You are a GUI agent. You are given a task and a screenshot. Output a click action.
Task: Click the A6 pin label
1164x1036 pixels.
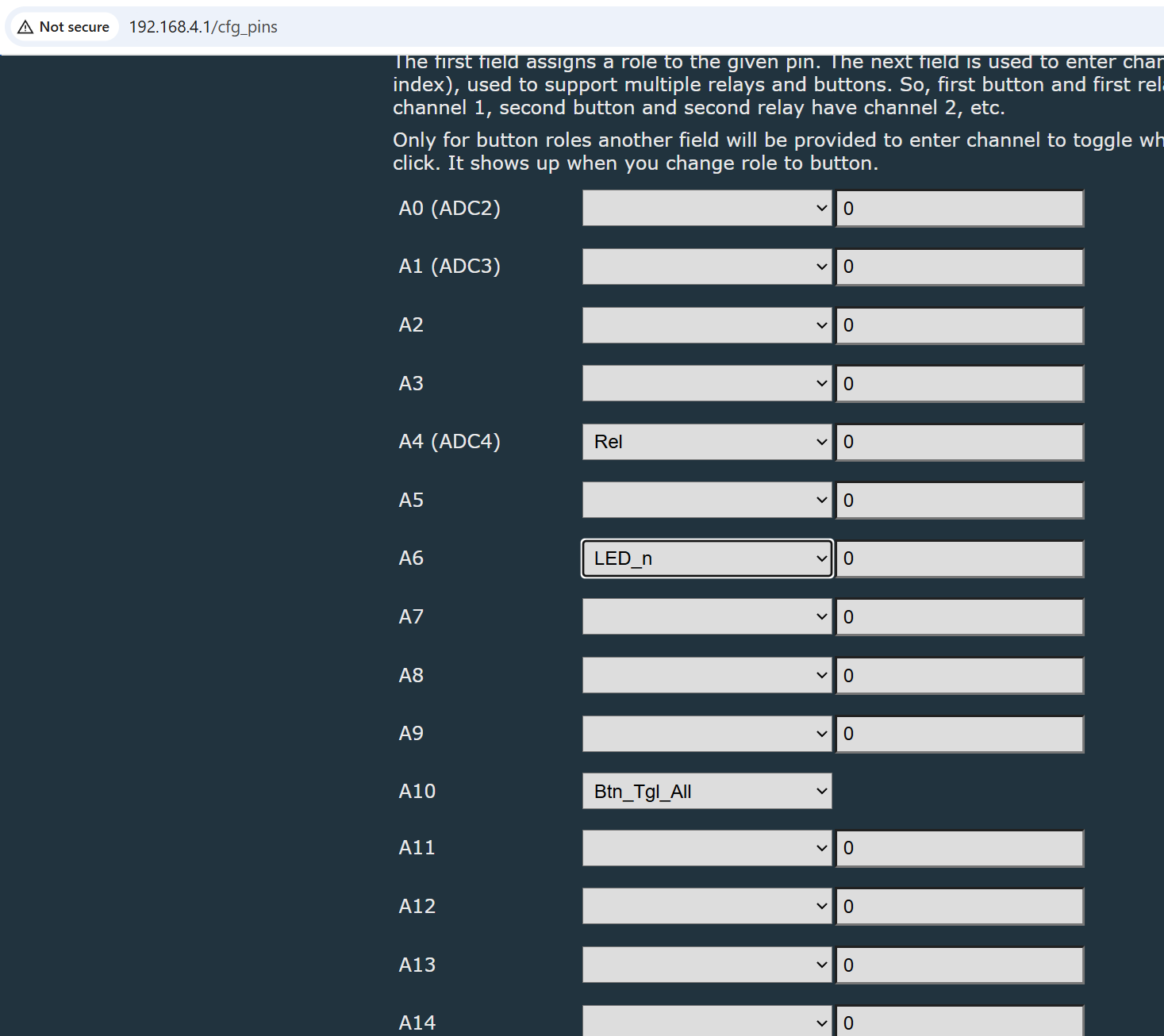(411, 558)
